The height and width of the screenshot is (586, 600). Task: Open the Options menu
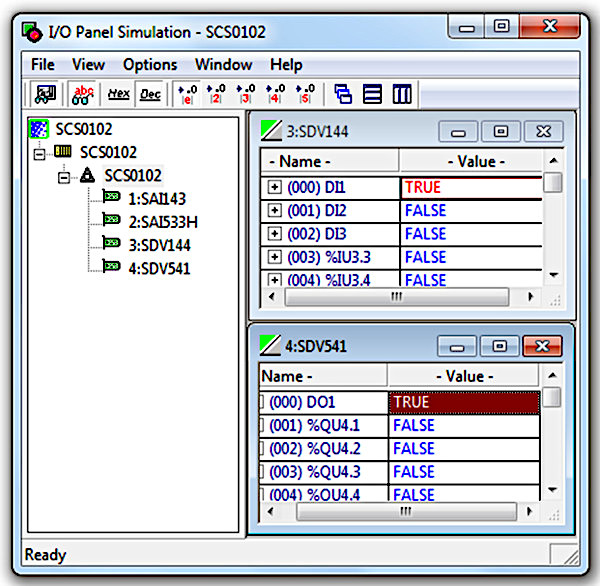150,64
